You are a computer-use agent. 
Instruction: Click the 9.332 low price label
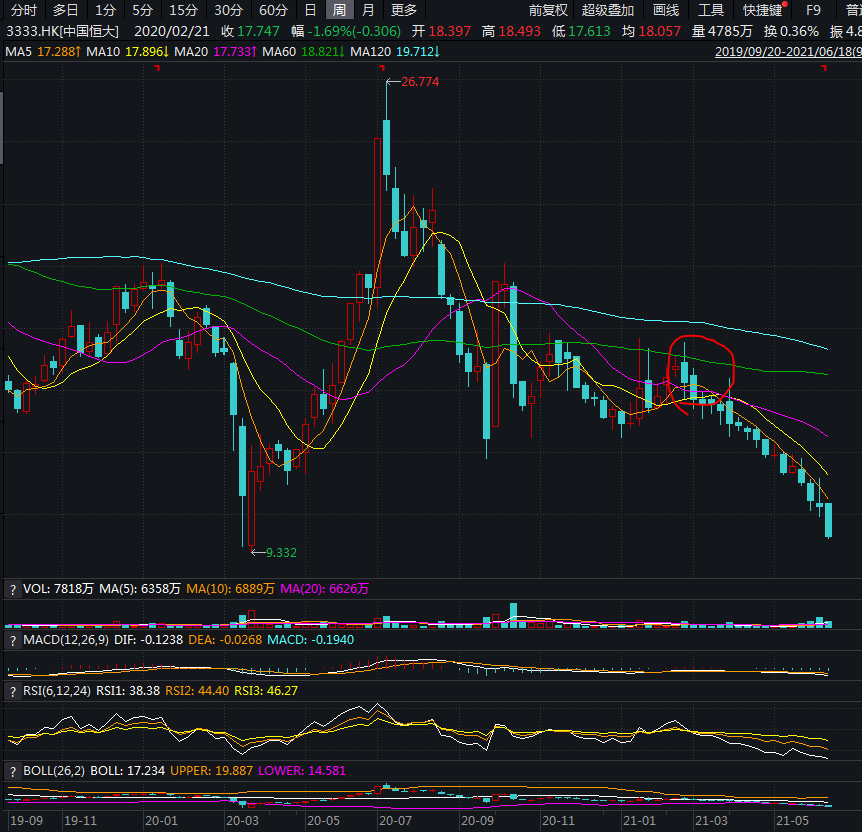click(x=279, y=552)
